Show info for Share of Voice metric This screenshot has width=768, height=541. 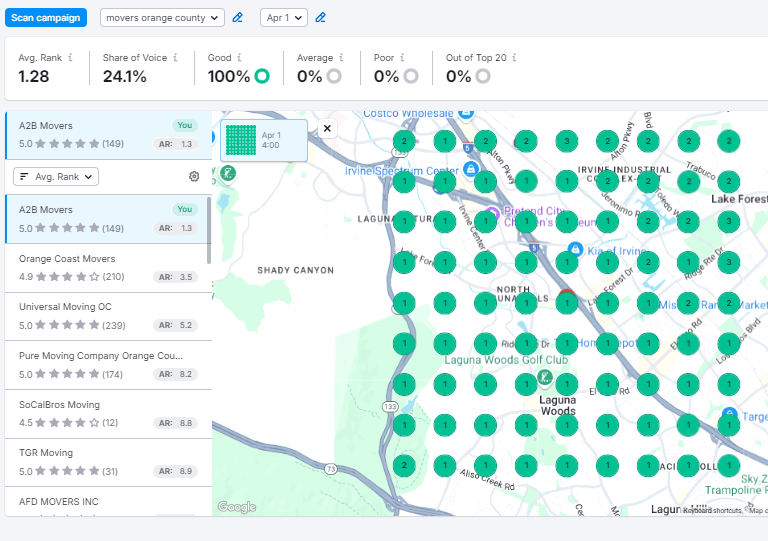click(175, 57)
